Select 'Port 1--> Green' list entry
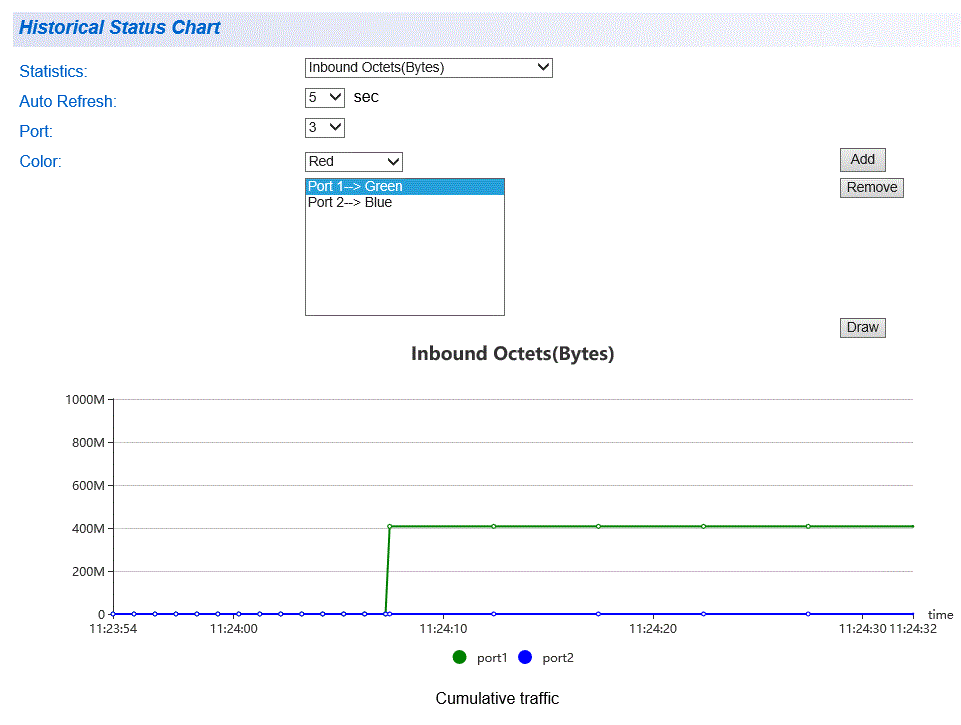This screenshot has height=725, width=961. (405, 186)
